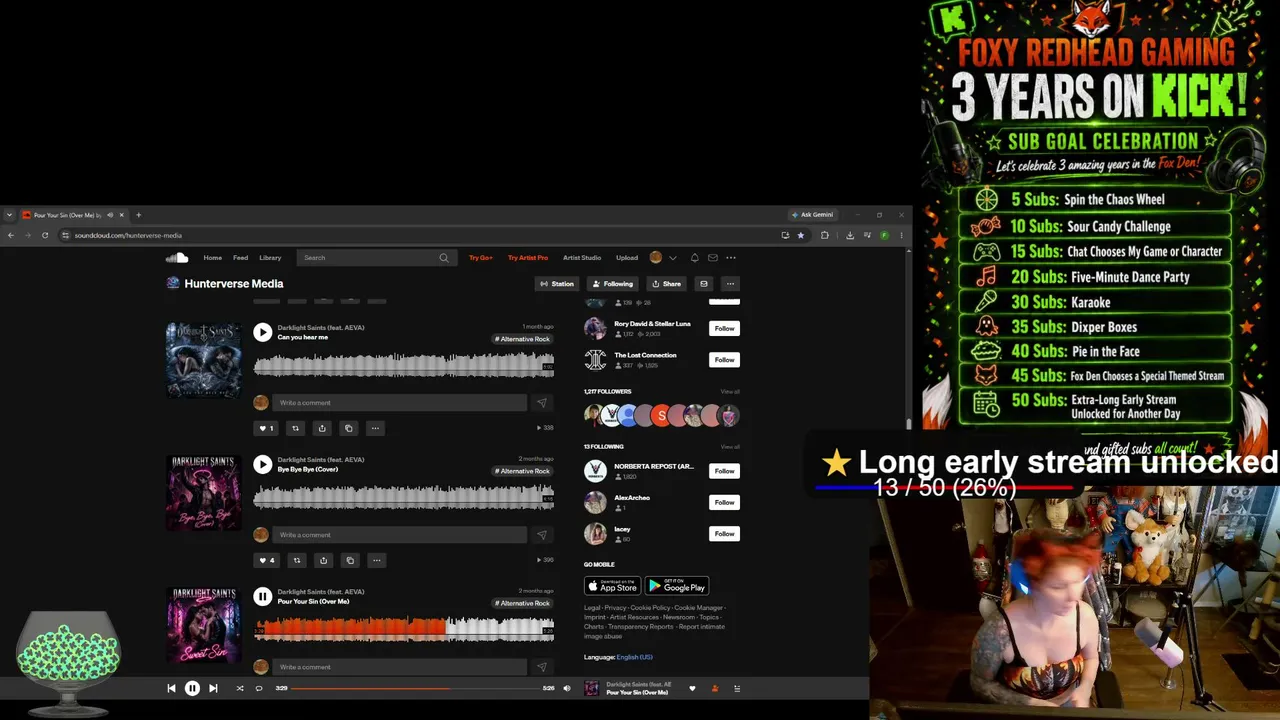Screen dimensions: 1280x720
Task: Copy link for Can you hear me
Action: (x=349, y=428)
